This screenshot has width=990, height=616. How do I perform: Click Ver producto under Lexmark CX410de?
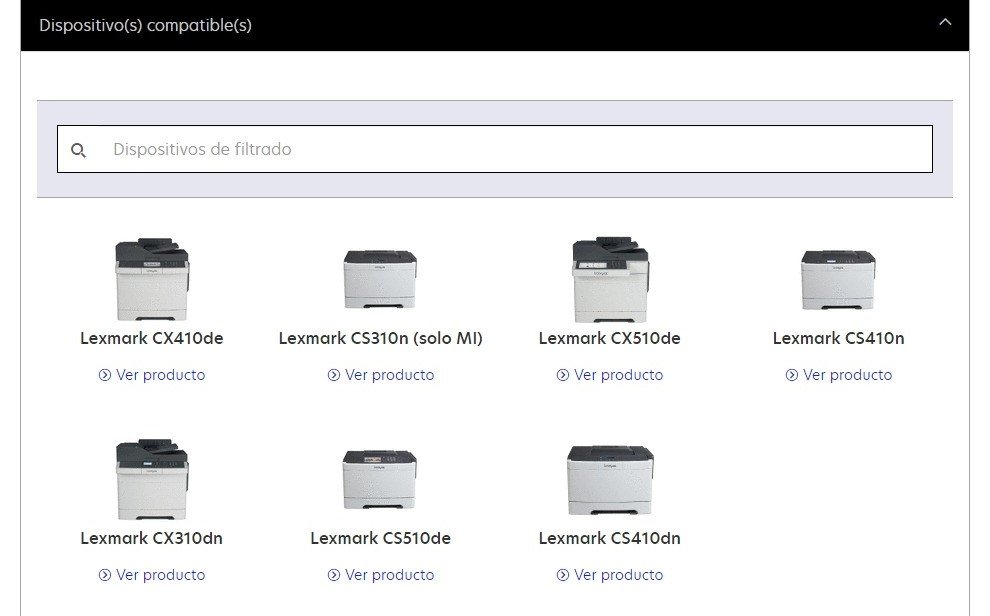click(152, 375)
